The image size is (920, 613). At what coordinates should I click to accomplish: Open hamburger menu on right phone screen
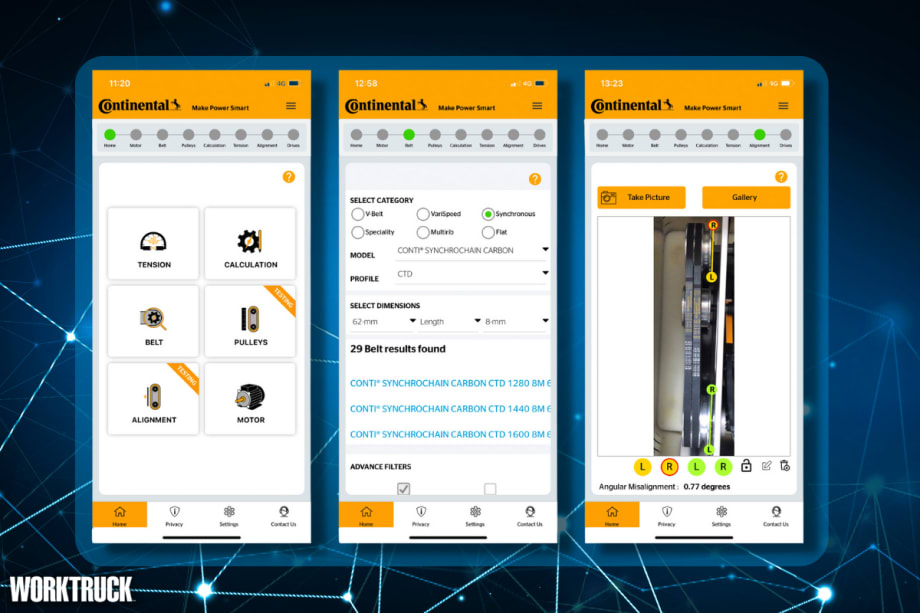[783, 106]
